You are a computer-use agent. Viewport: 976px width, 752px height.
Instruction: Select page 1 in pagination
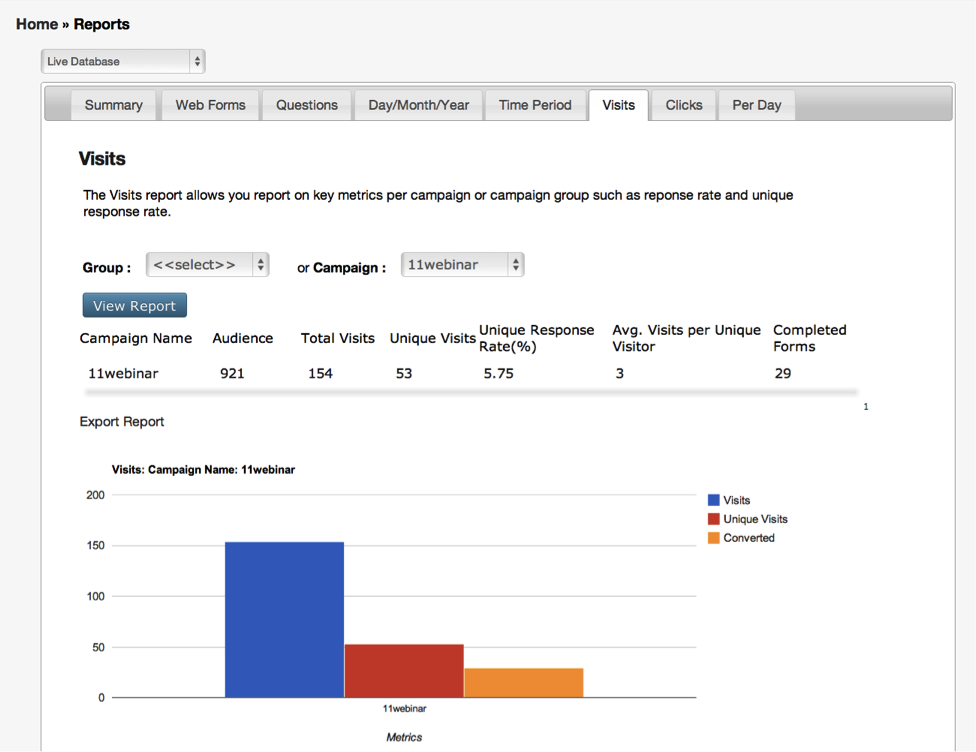(x=864, y=406)
